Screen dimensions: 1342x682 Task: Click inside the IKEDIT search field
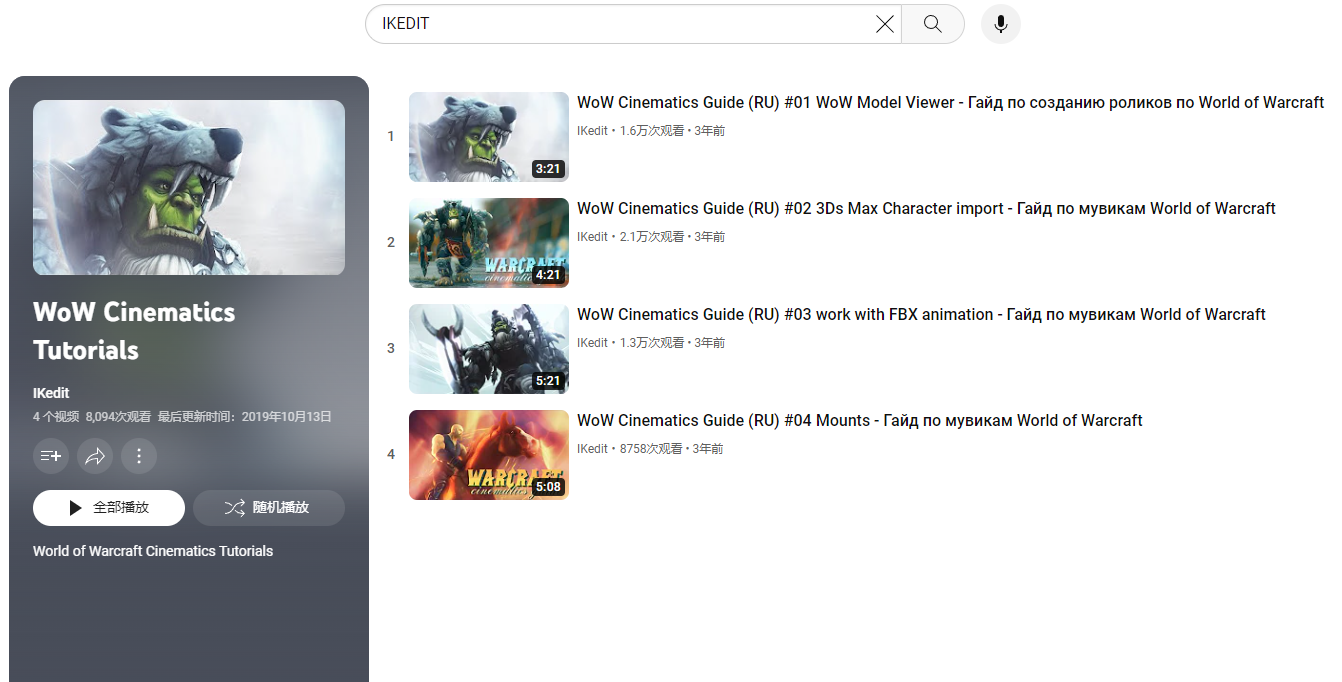click(620, 24)
